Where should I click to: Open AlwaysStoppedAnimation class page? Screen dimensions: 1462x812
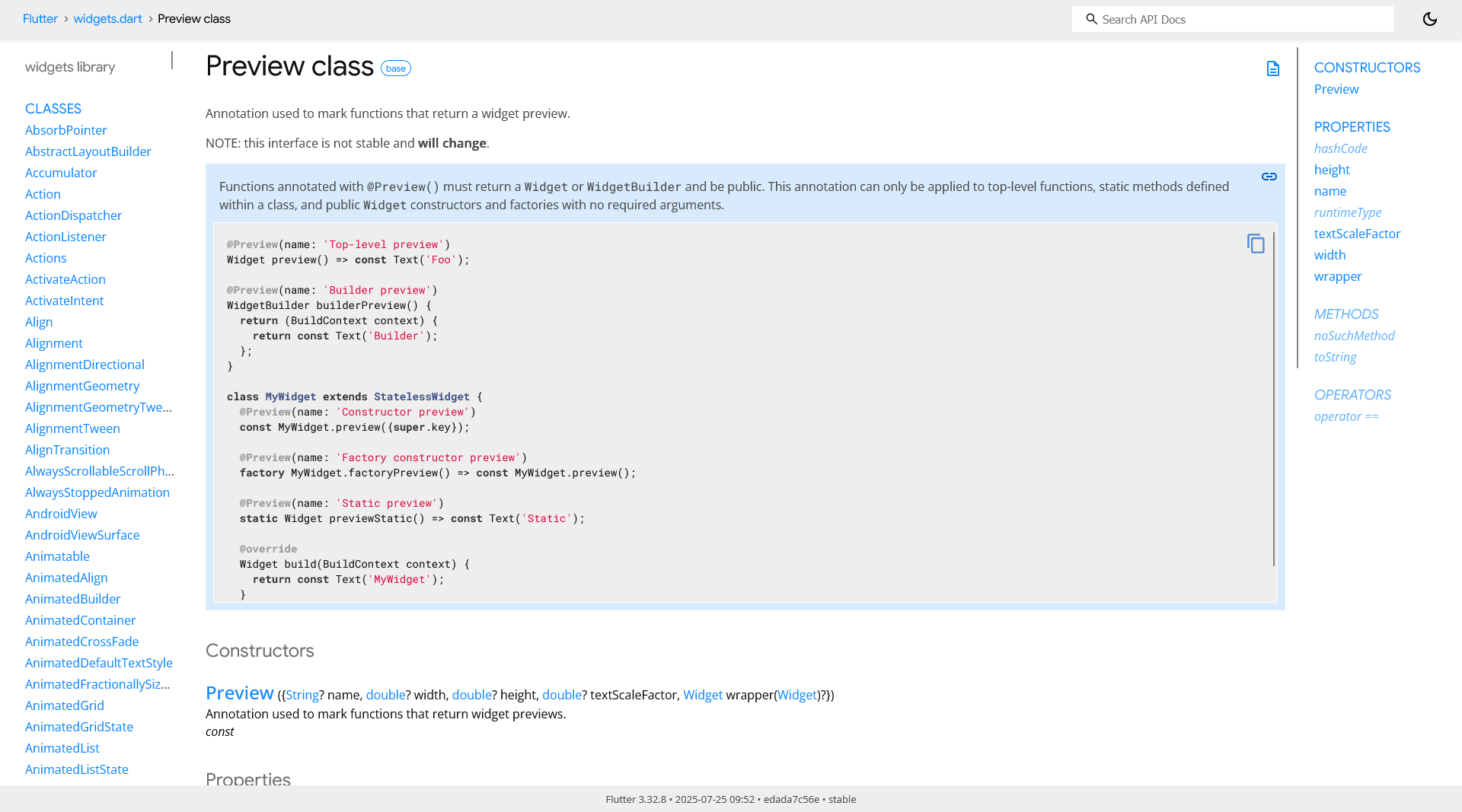[97, 492]
